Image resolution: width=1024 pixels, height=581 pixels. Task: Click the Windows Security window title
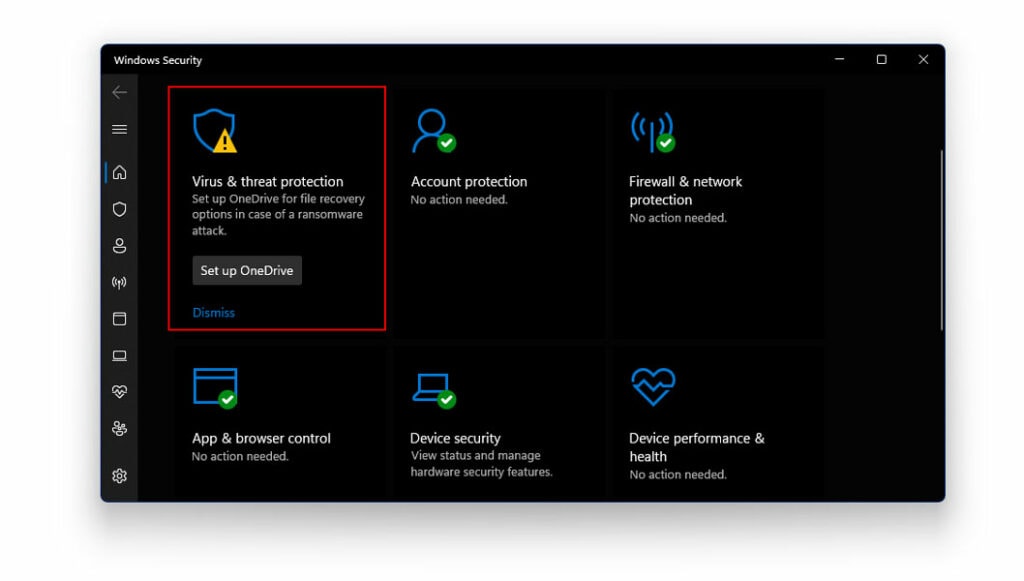pyautogui.click(x=158, y=60)
